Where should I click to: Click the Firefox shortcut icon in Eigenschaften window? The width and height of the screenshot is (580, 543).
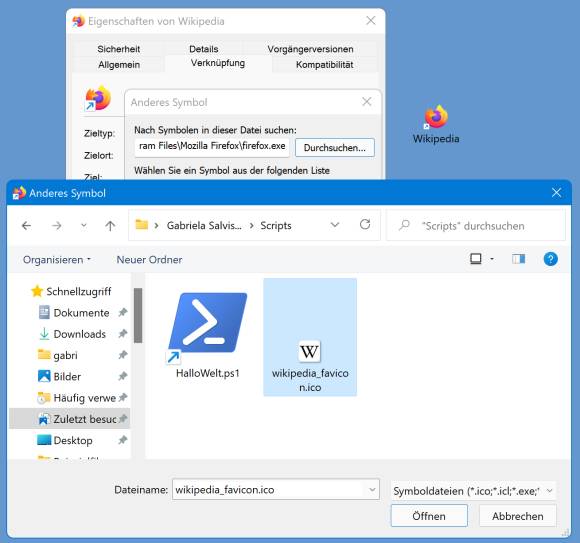(x=98, y=99)
